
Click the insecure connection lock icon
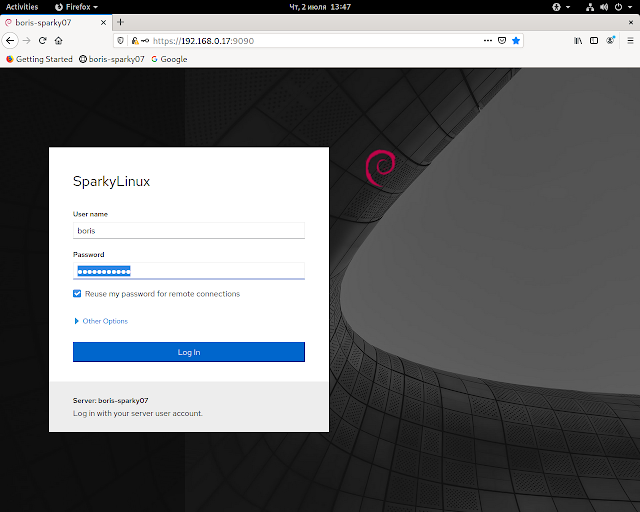pos(134,40)
